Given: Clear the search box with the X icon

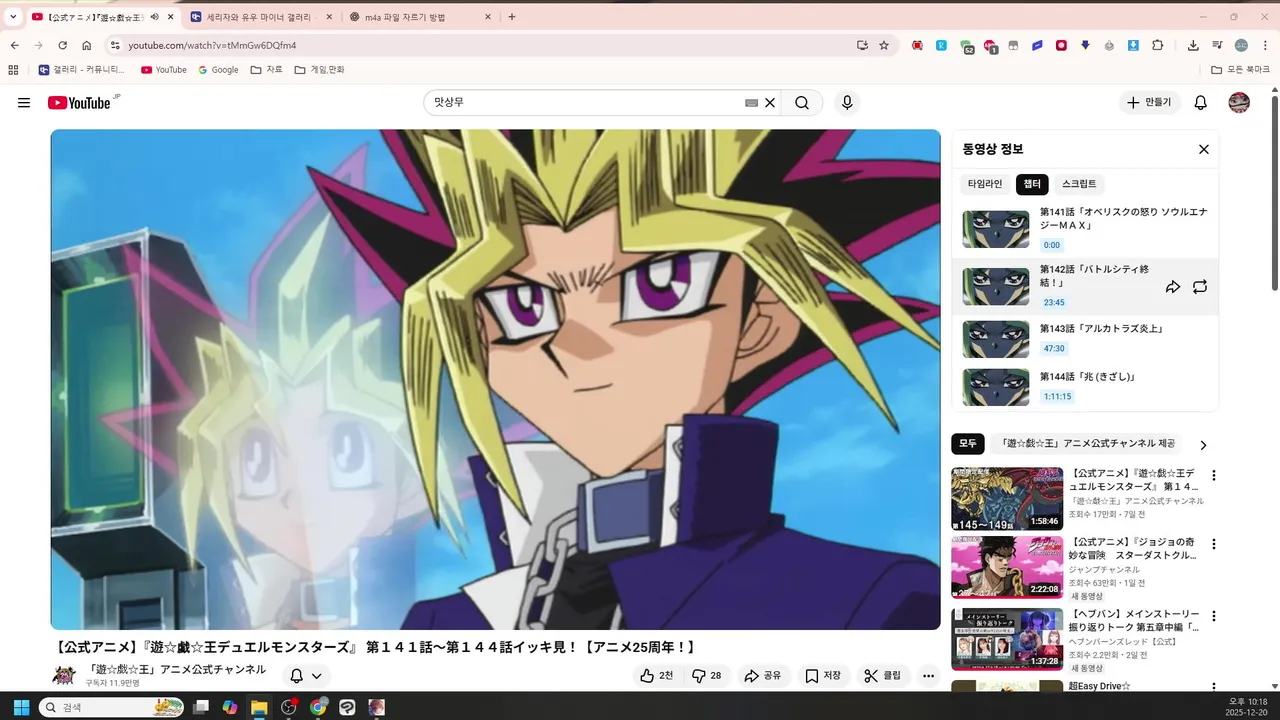Looking at the screenshot, I should pyautogui.click(x=770, y=103).
